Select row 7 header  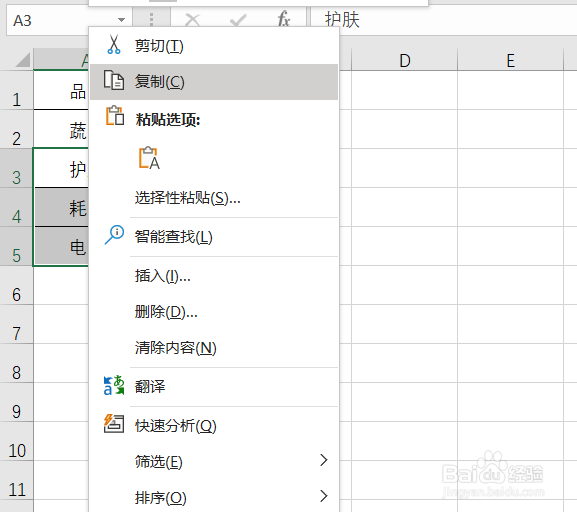[x=17, y=325]
